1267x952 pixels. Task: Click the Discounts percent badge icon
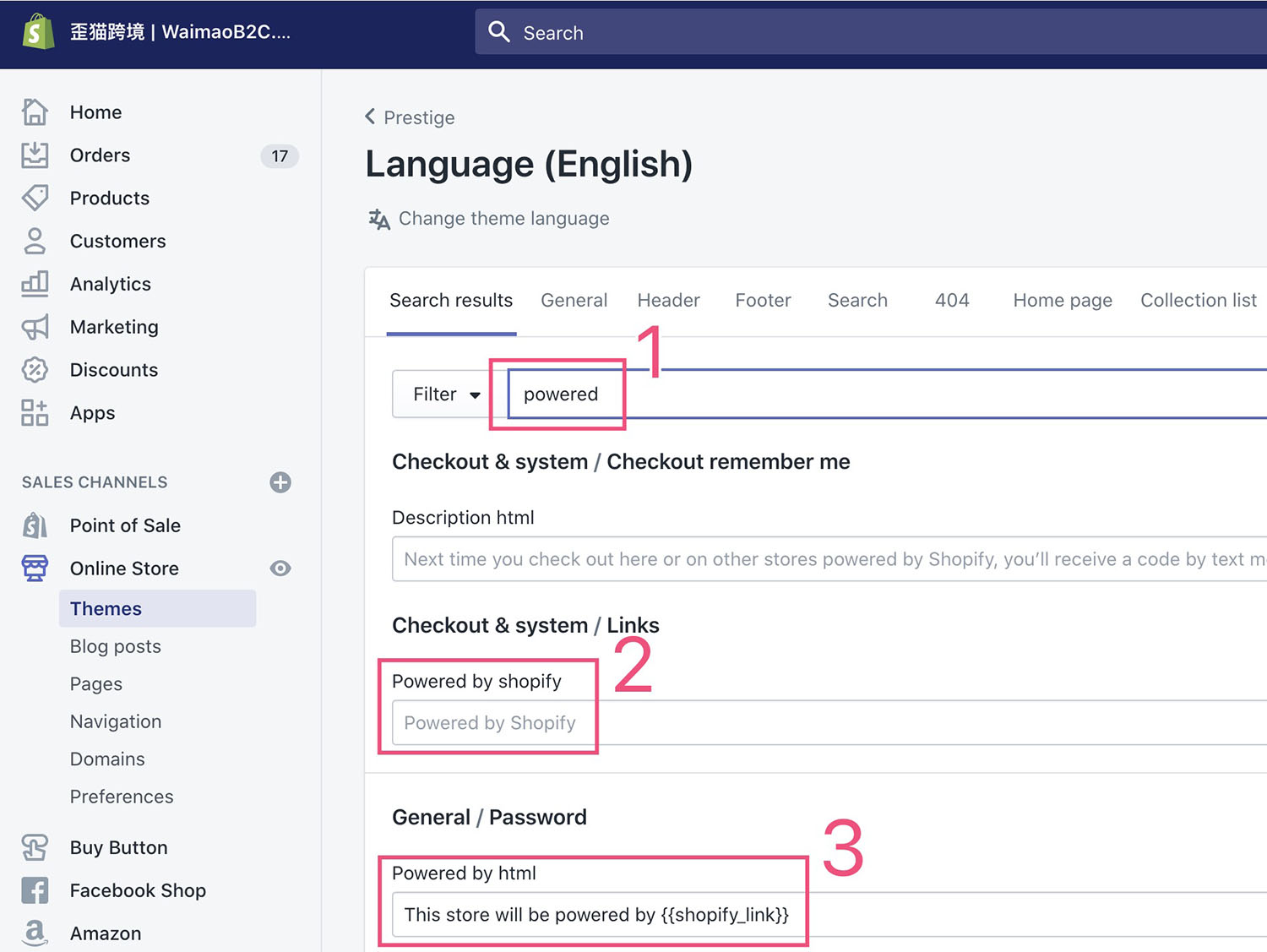point(35,369)
